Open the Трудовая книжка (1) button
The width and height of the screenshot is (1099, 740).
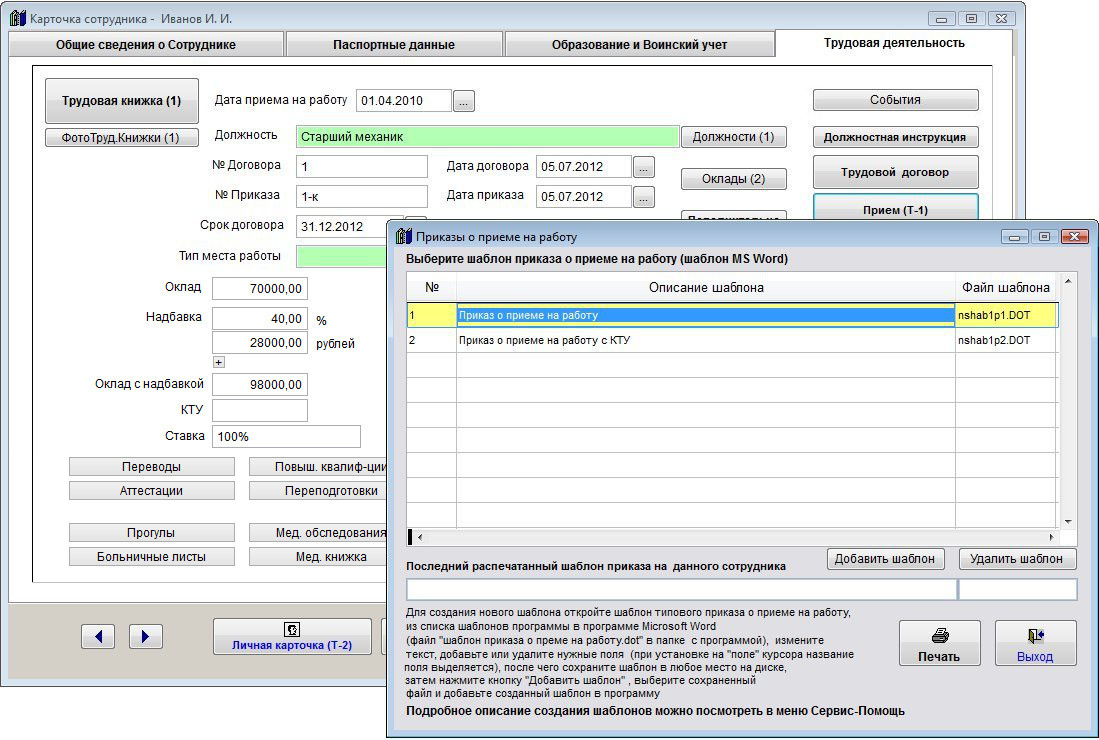[122, 101]
